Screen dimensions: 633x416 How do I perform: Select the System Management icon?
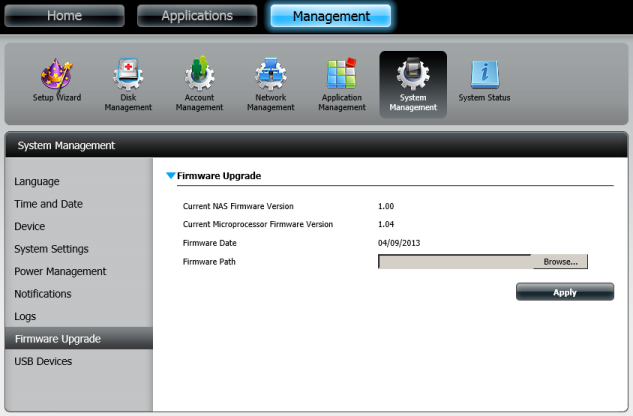click(413, 84)
